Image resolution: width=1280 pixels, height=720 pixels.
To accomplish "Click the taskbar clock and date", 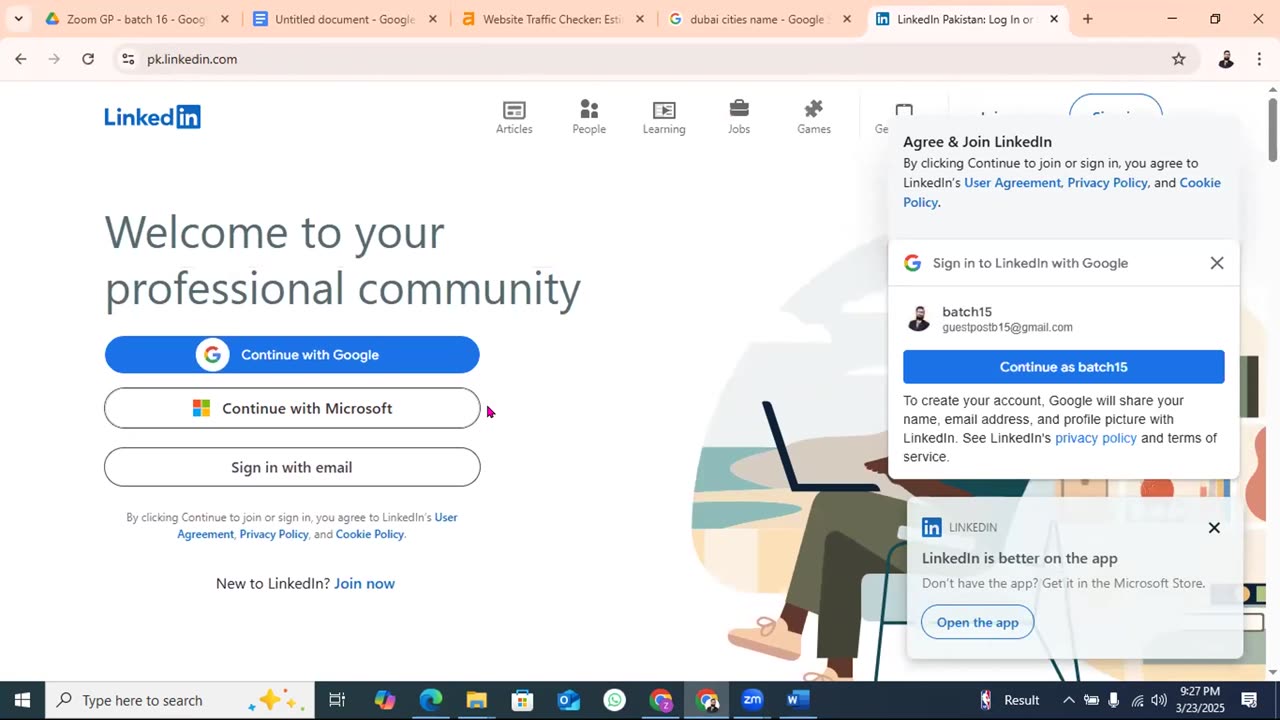I will pos(1200,700).
